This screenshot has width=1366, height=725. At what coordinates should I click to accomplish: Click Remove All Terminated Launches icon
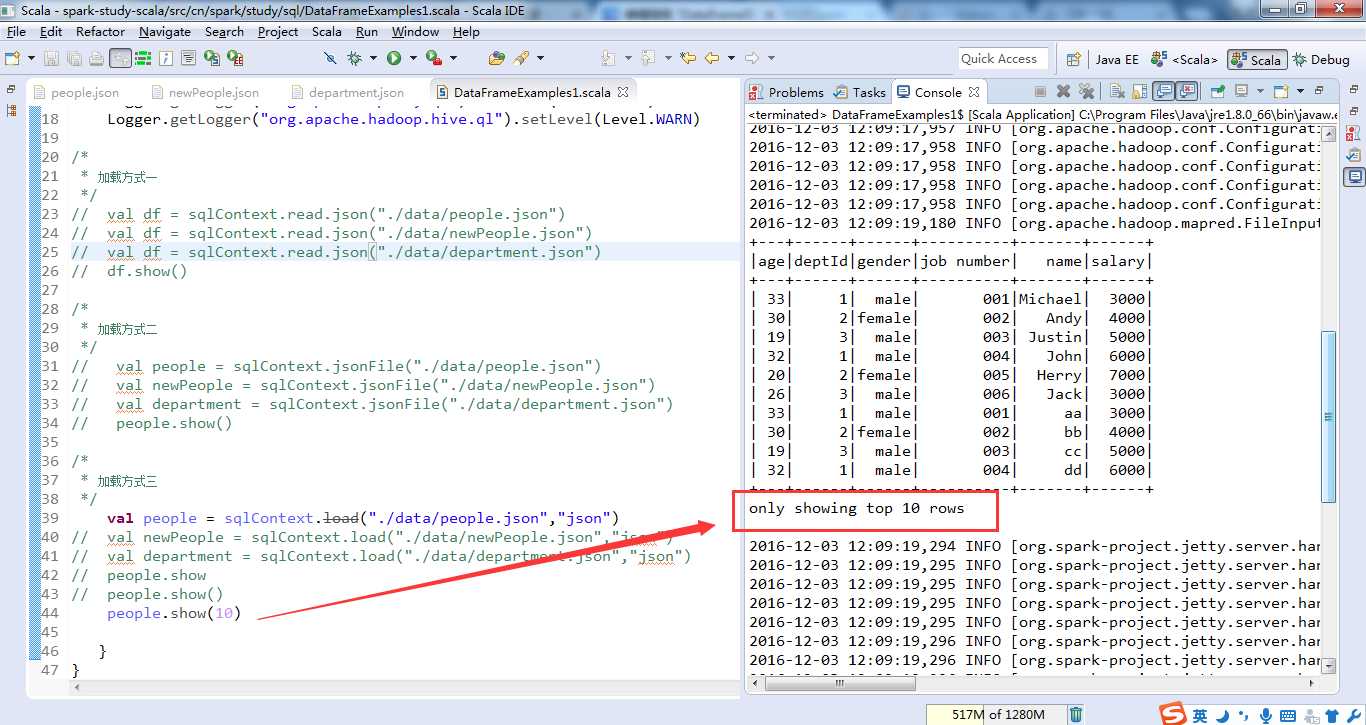coord(1086,91)
